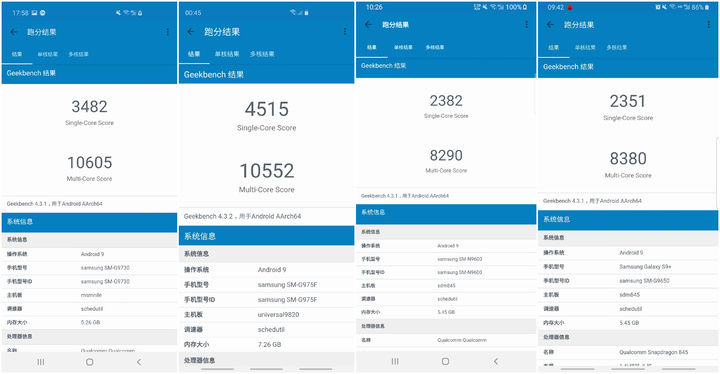Tap back arrow on 2382 score screen
Image resolution: width=720 pixels, height=374 pixels.
[x=368, y=24]
